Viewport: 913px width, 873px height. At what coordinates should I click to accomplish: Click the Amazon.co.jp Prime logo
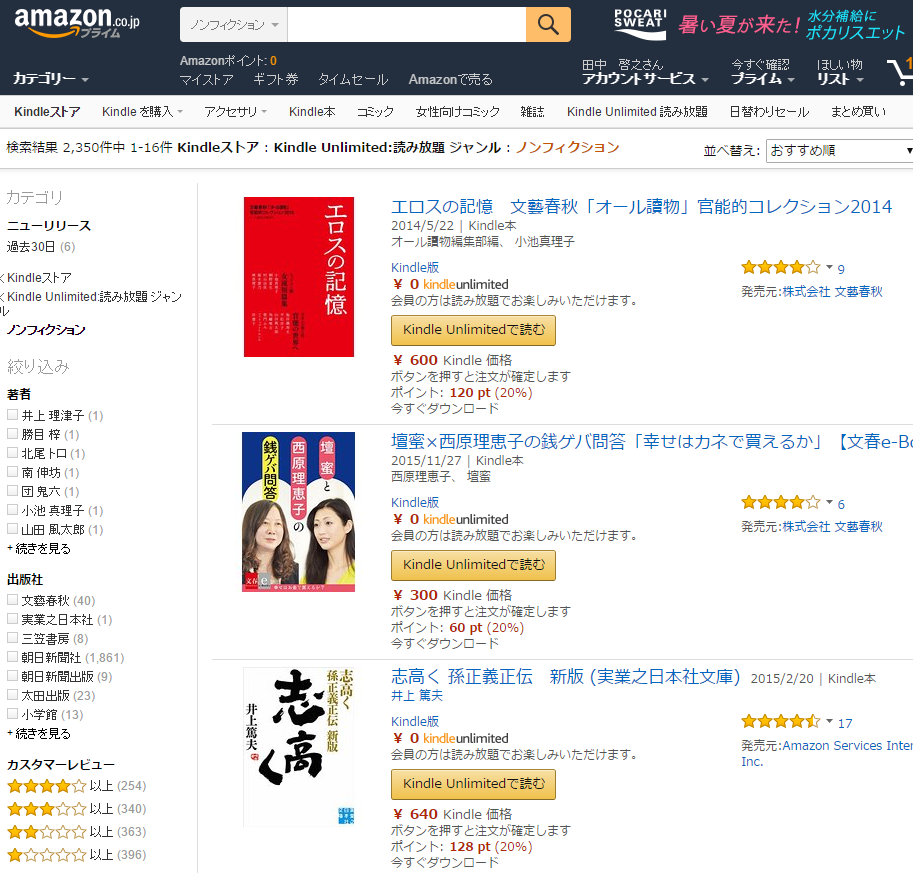pos(77,23)
